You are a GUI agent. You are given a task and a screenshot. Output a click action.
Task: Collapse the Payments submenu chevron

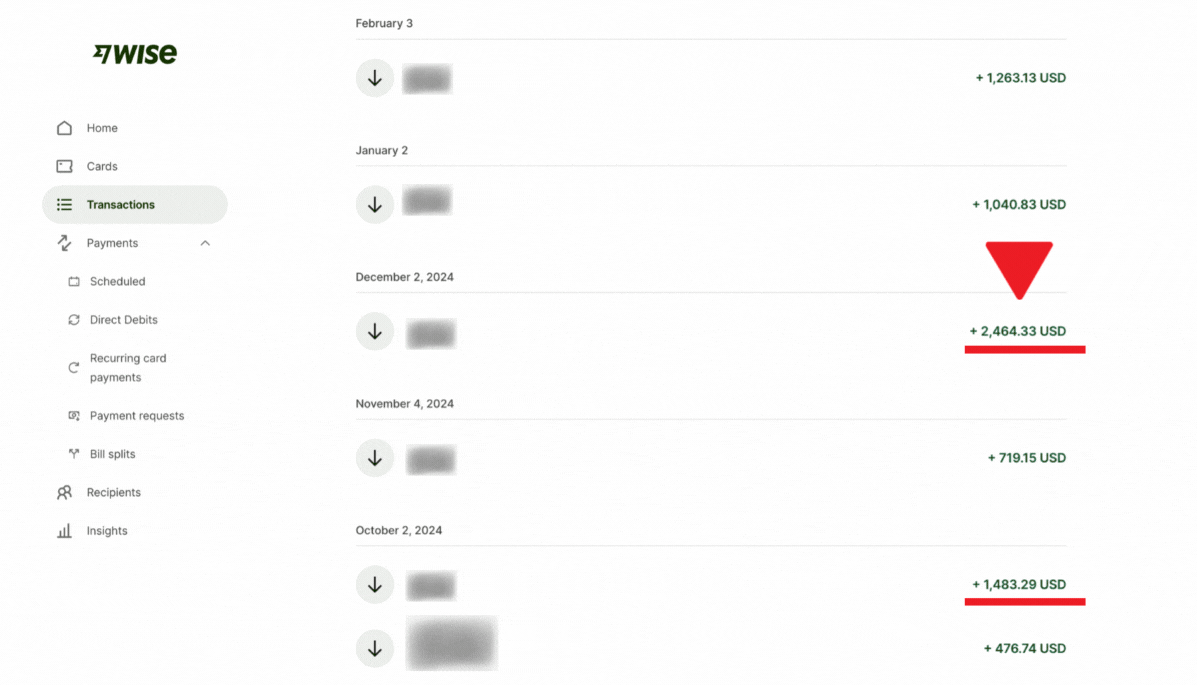pyautogui.click(x=205, y=243)
